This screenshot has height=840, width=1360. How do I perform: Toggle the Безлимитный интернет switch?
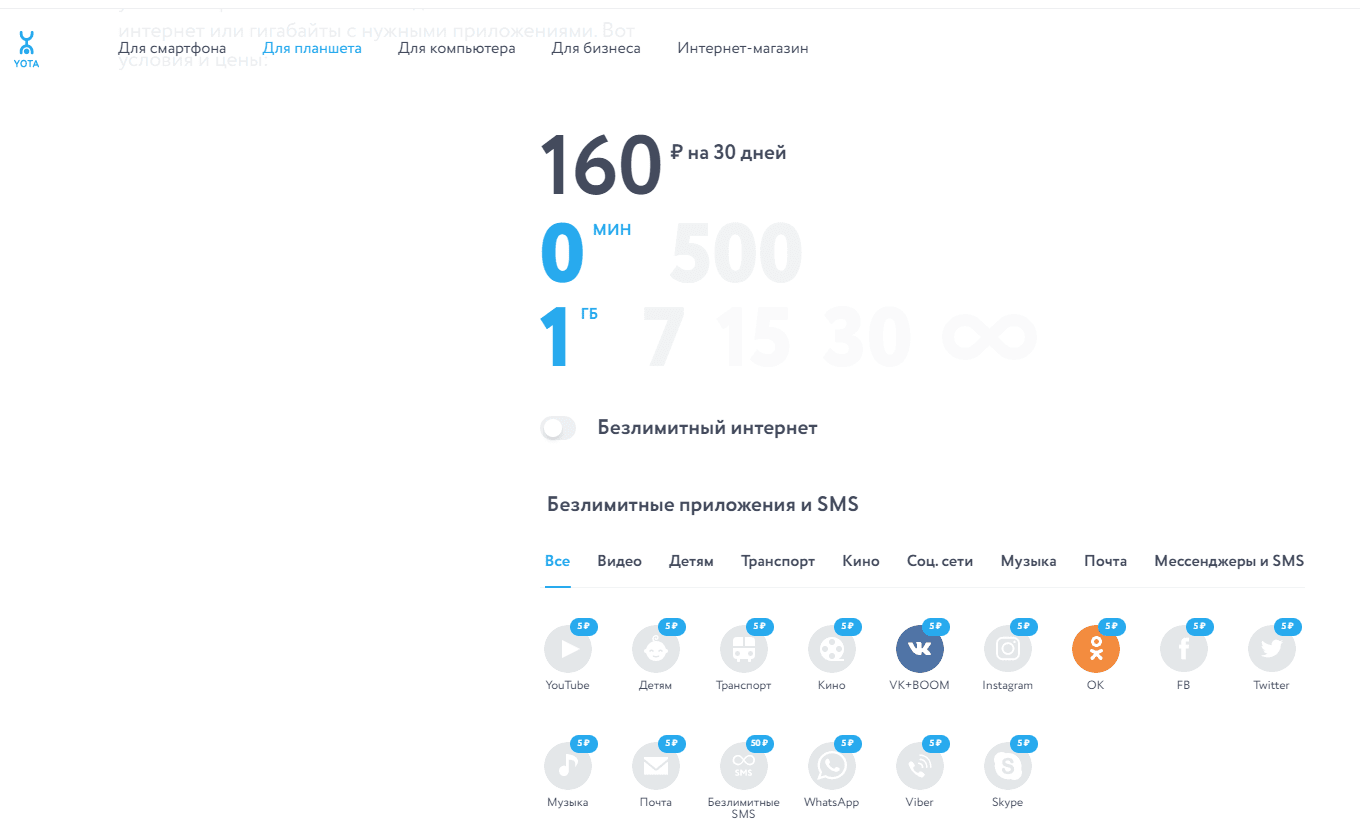pos(558,428)
